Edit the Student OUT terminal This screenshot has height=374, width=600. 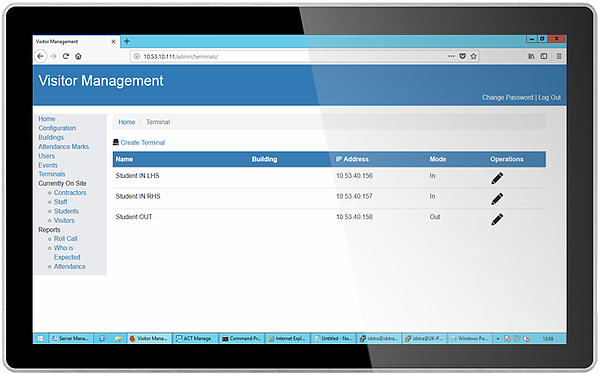click(497, 219)
